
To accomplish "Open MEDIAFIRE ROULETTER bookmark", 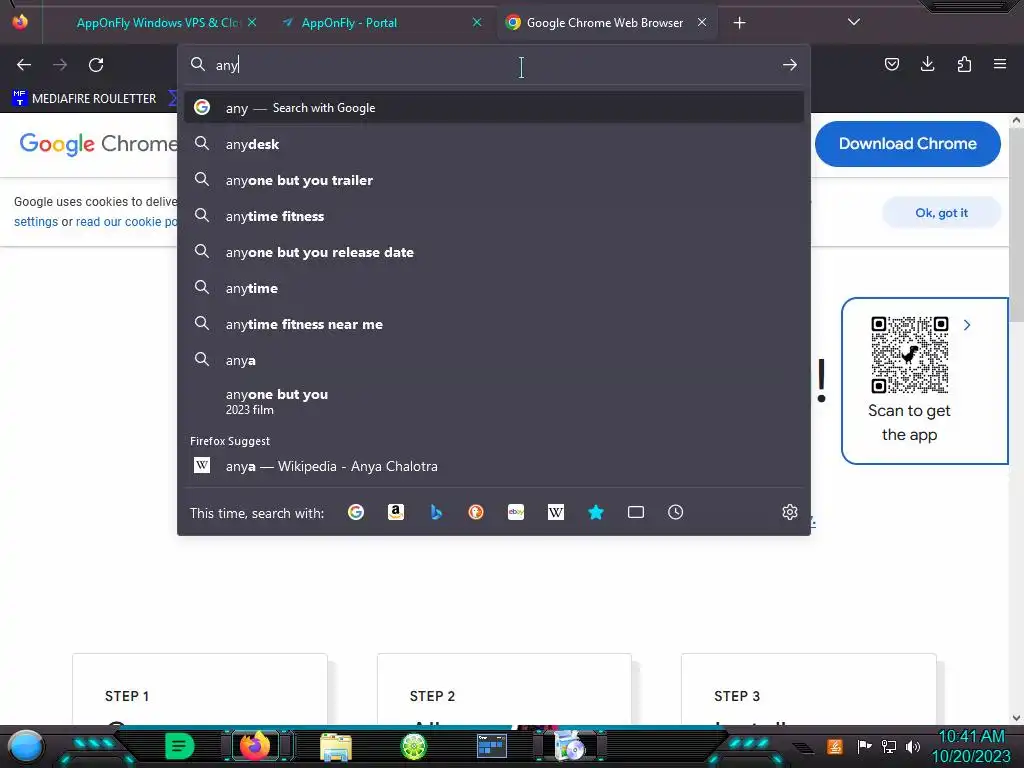I will click(84, 98).
